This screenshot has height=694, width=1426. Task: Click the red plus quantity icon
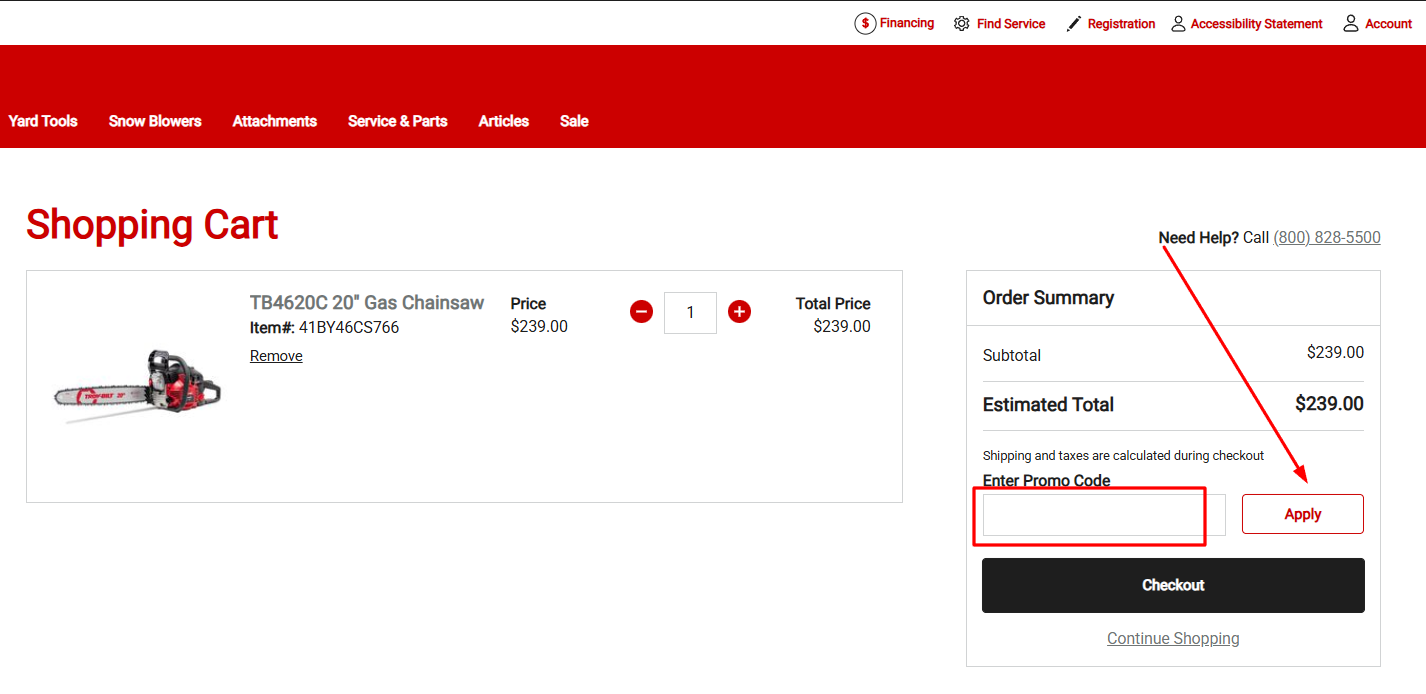[x=739, y=311]
